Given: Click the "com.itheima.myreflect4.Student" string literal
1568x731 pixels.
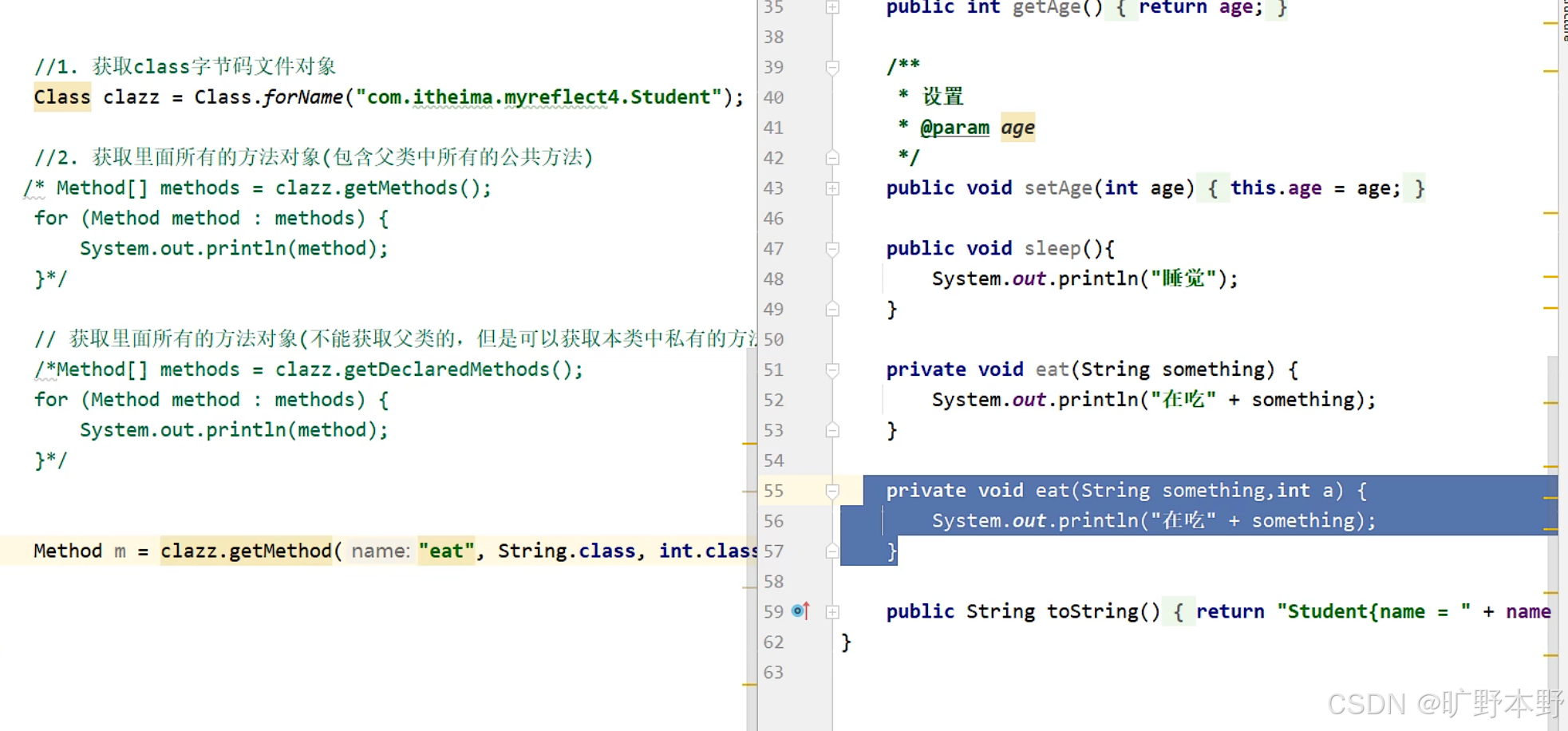Looking at the screenshot, I should pos(539,97).
